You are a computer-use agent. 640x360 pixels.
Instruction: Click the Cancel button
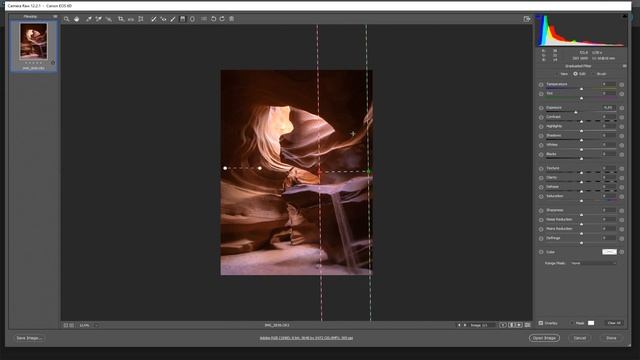click(x=580, y=338)
